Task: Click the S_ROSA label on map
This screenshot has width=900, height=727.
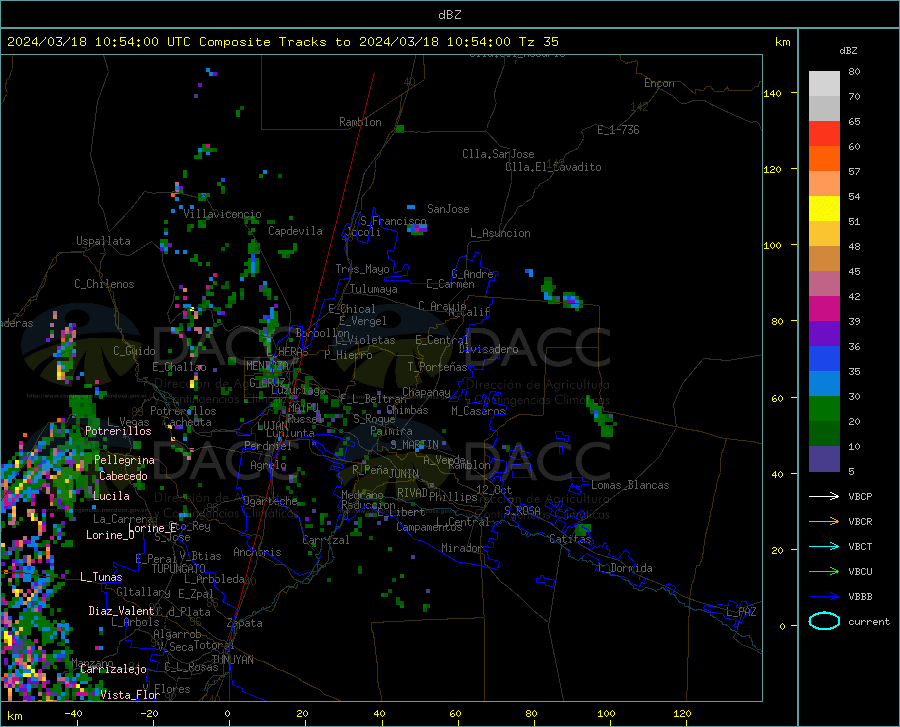Action: pos(522,511)
